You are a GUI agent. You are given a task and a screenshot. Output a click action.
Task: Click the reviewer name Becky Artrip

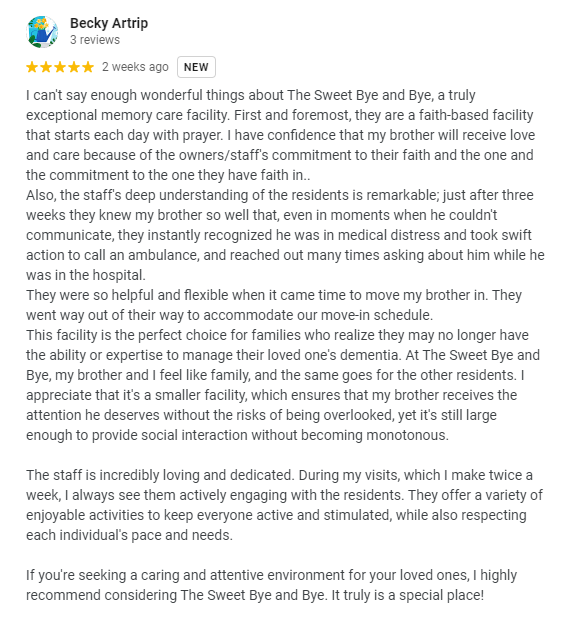tap(109, 23)
